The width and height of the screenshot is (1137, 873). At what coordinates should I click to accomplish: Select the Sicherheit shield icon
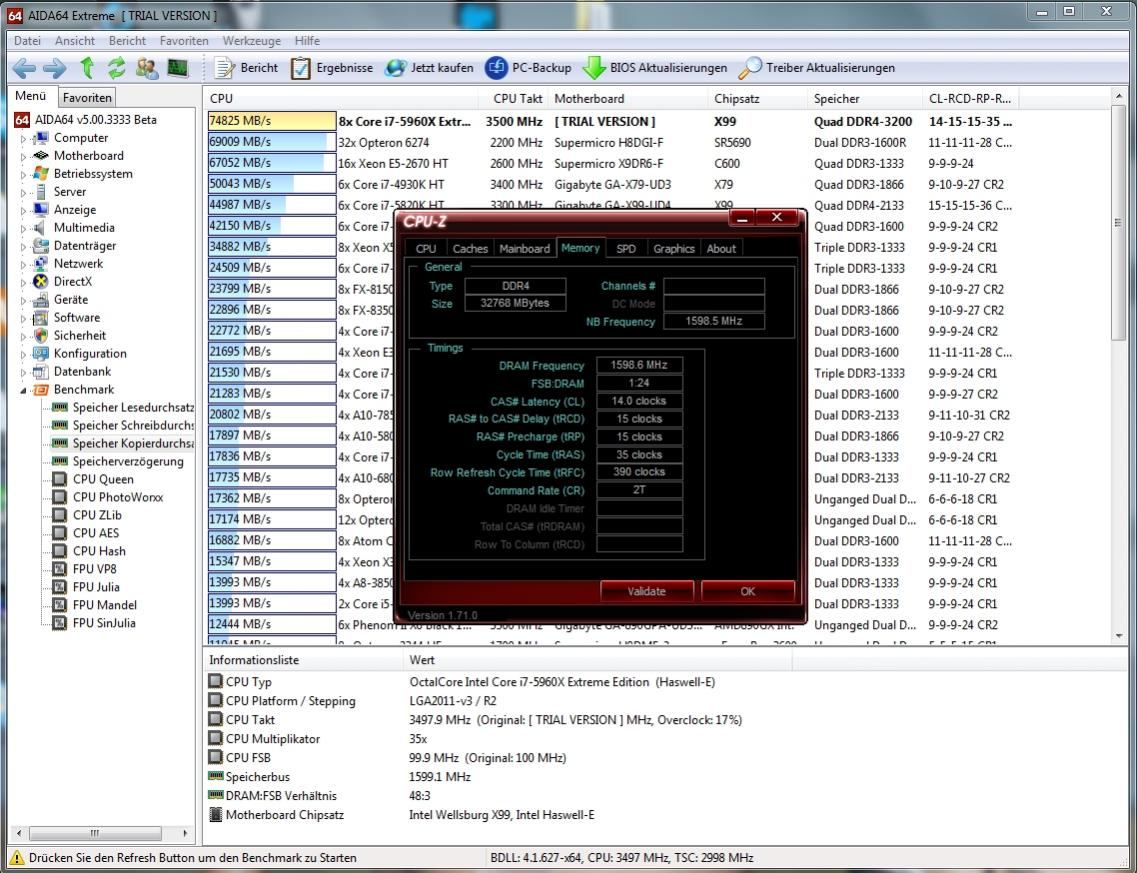pyautogui.click(x=41, y=336)
